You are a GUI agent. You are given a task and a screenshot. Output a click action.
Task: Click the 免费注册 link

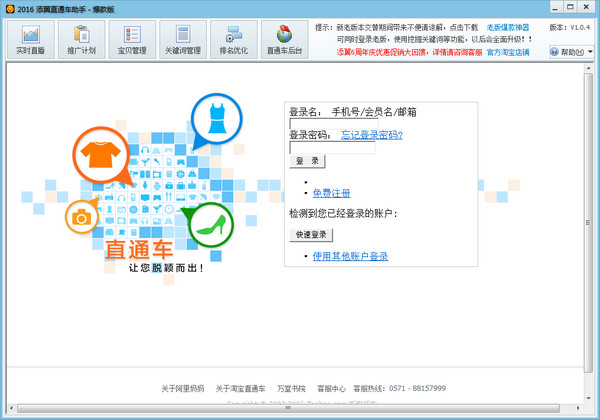tap(331, 192)
